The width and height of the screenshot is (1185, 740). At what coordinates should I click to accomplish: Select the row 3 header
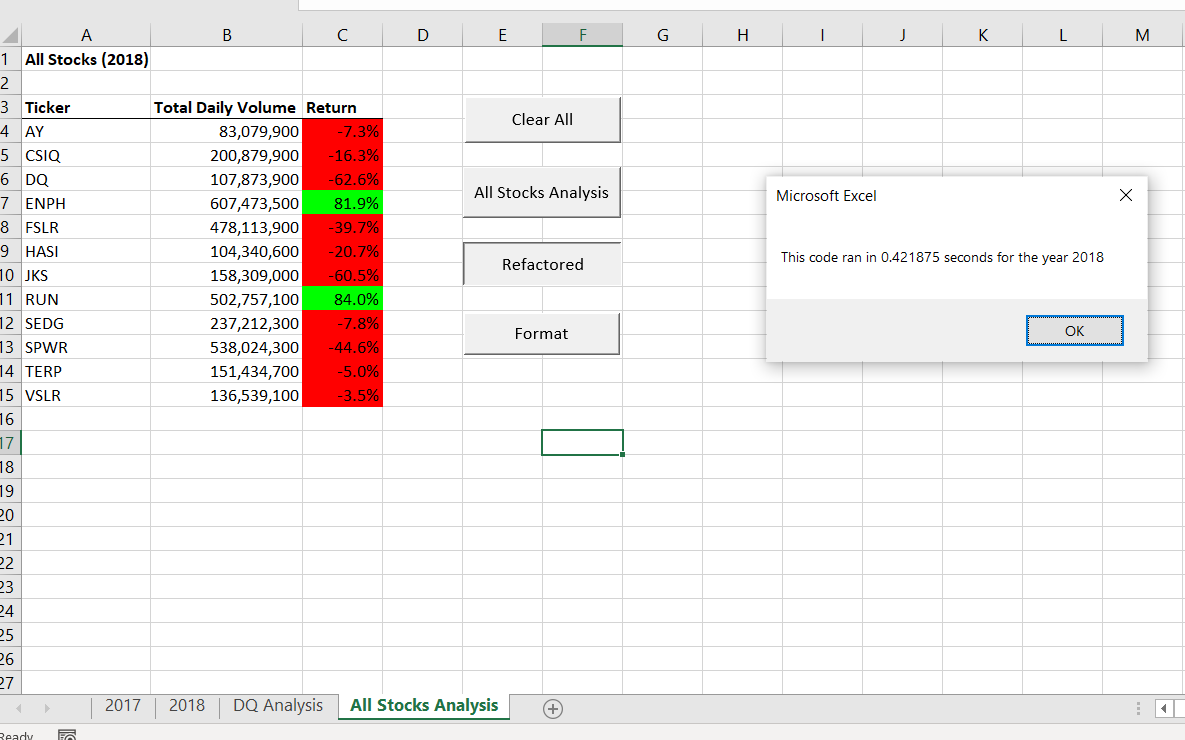click(x=10, y=107)
